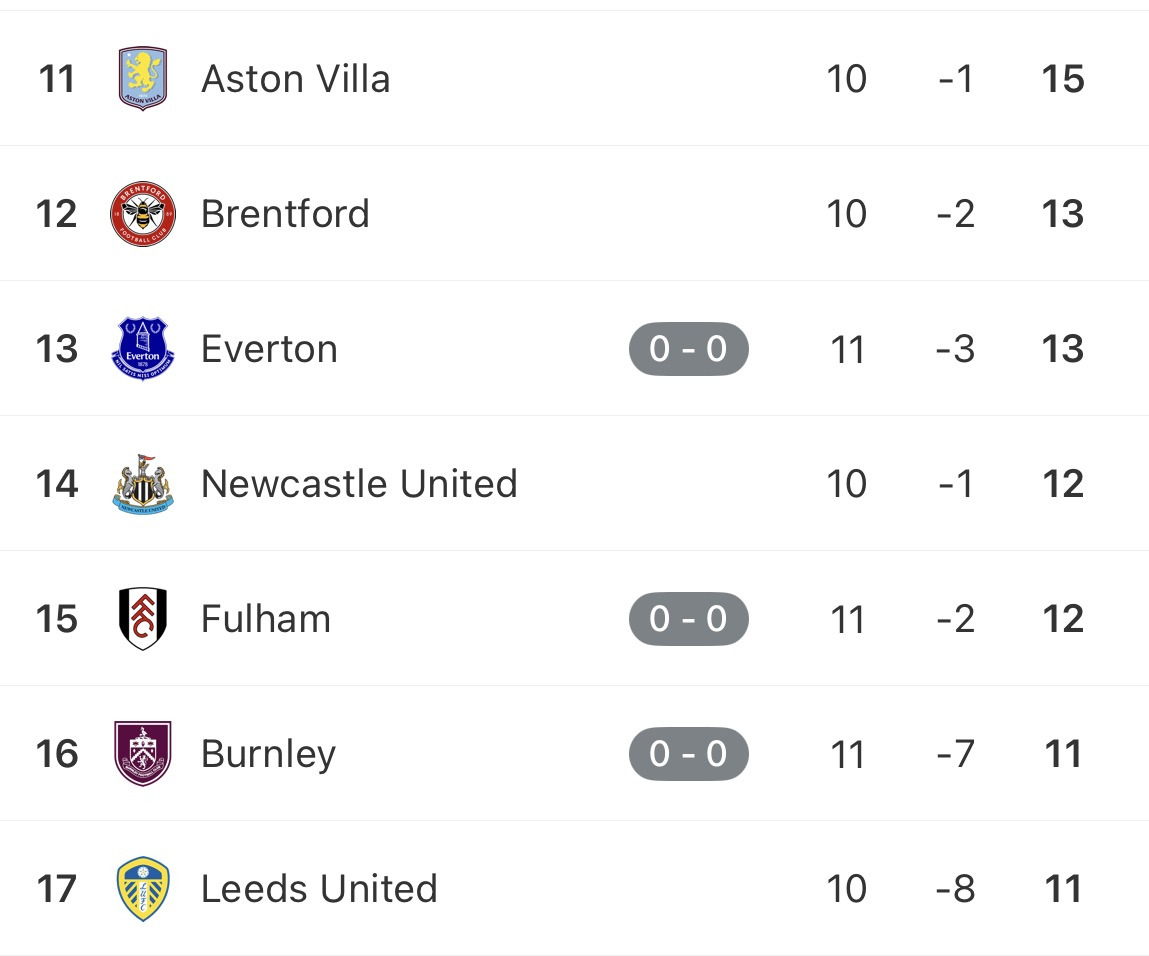
Task: Open the Leeds United team name link
Action: tap(319, 889)
